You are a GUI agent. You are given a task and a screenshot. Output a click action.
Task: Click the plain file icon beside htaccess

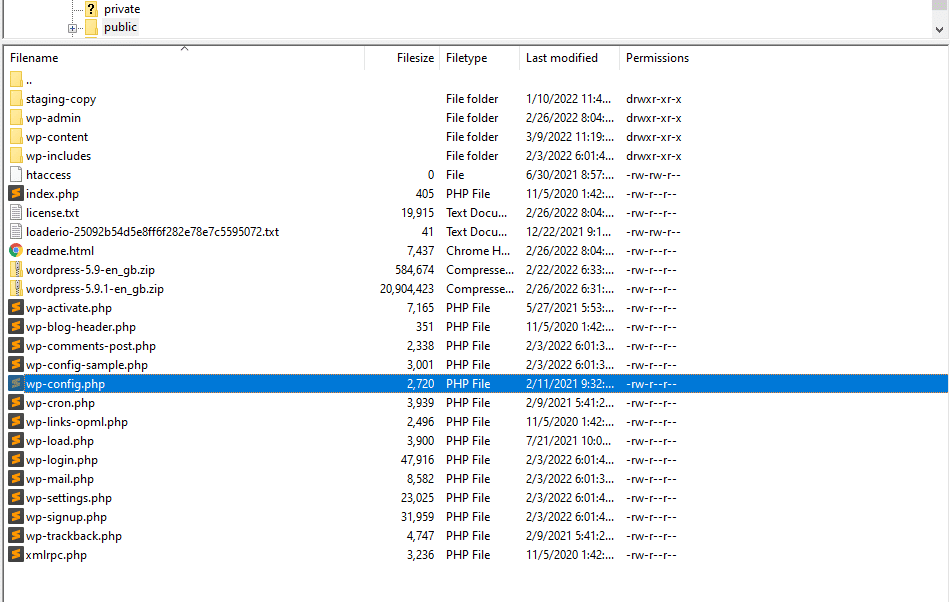pos(14,174)
